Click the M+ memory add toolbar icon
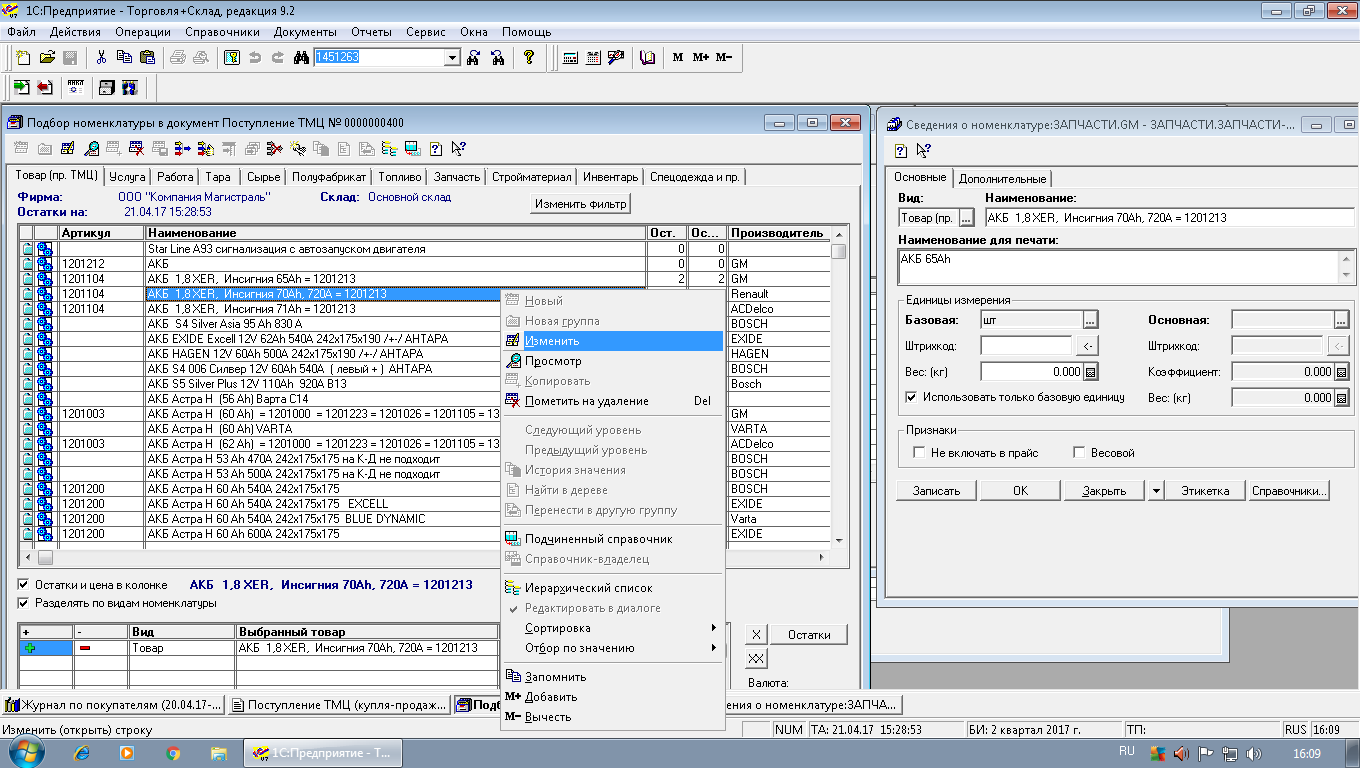This screenshot has height=772, width=1360. [x=700, y=57]
